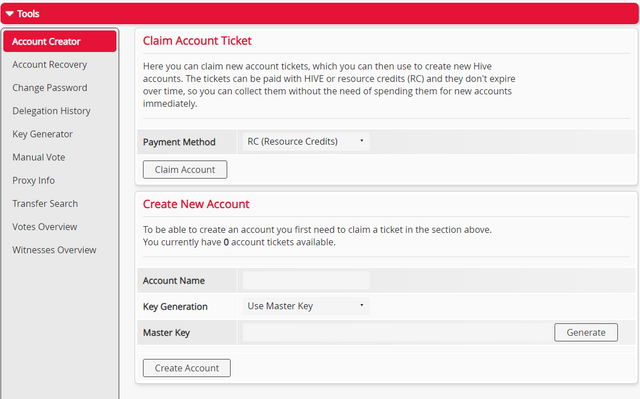
Task: Click the Payment Method dropdown arrow
Action: pos(362,141)
